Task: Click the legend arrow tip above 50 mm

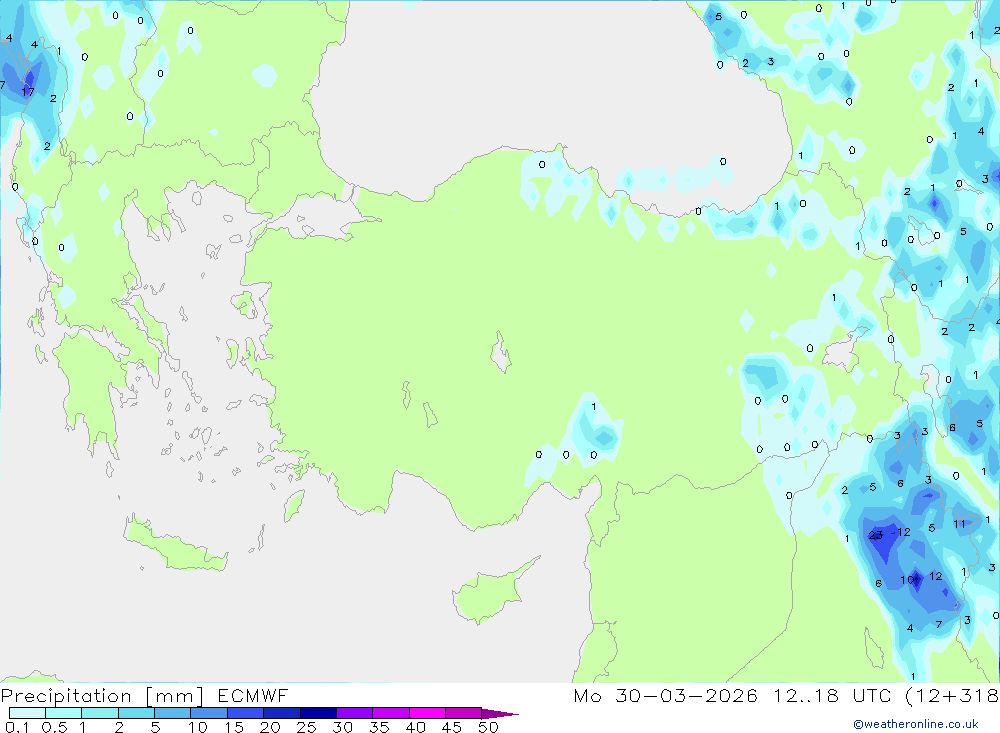Action: coord(500,714)
